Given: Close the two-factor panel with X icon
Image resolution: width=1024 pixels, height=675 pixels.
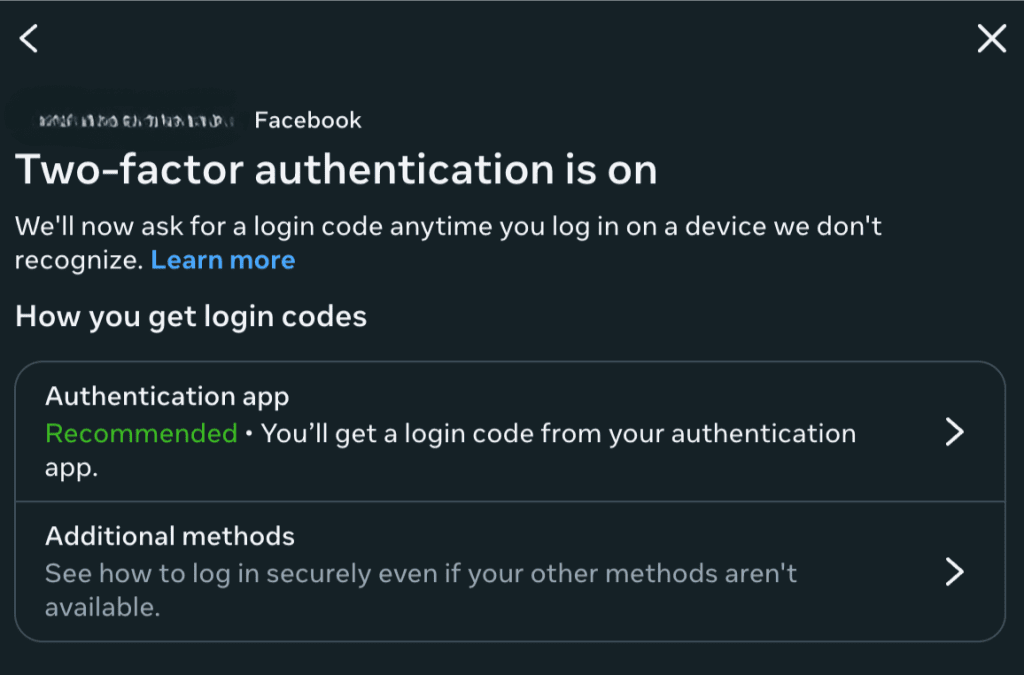Looking at the screenshot, I should click(x=991, y=39).
